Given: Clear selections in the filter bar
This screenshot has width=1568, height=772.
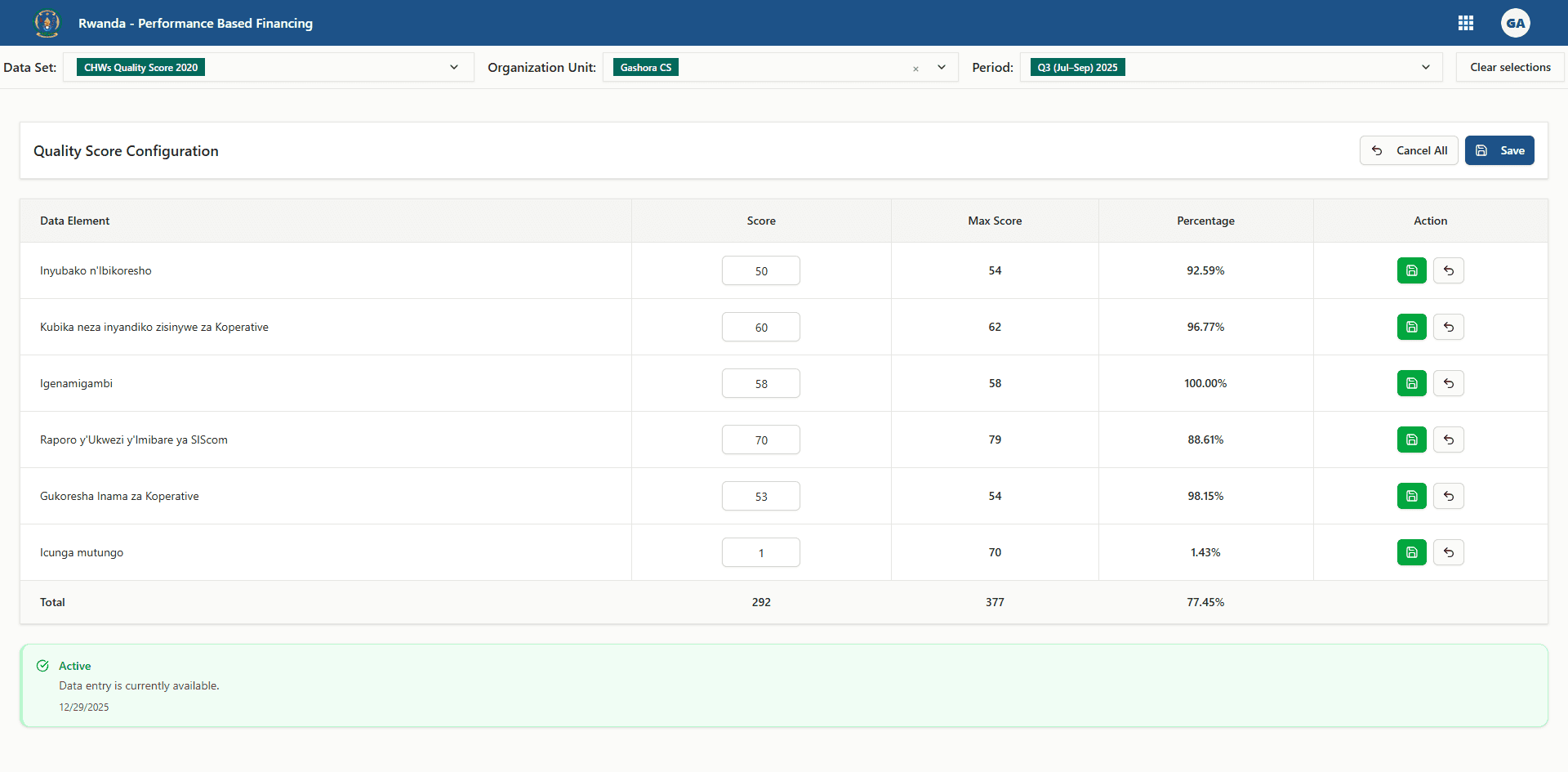Looking at the screenshot, I should [1510, 67].
